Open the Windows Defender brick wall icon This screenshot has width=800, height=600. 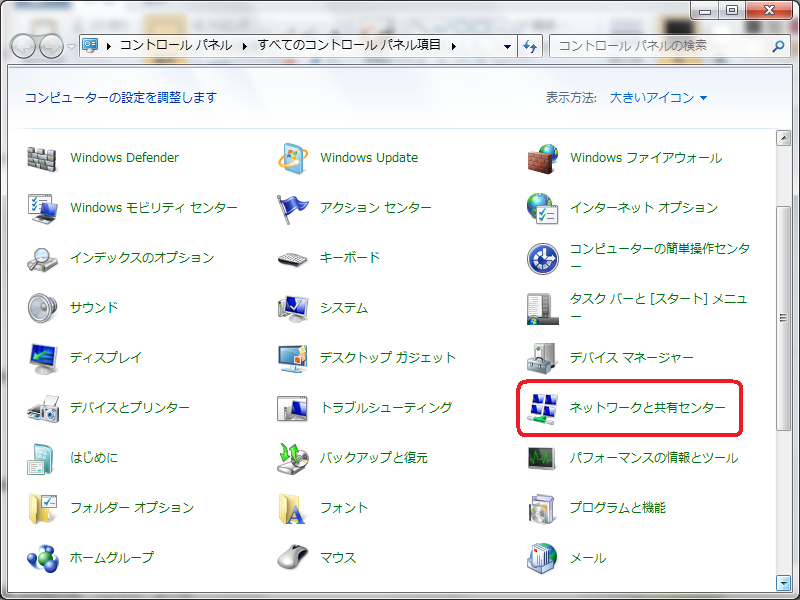(x=42, y=159)
